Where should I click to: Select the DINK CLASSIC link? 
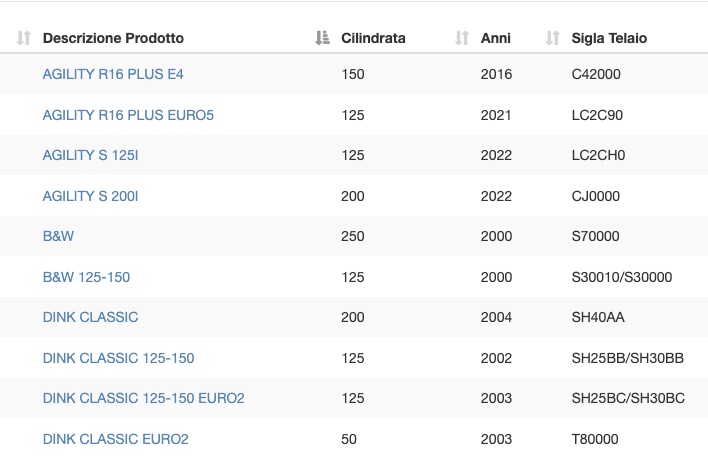[90, 317]
